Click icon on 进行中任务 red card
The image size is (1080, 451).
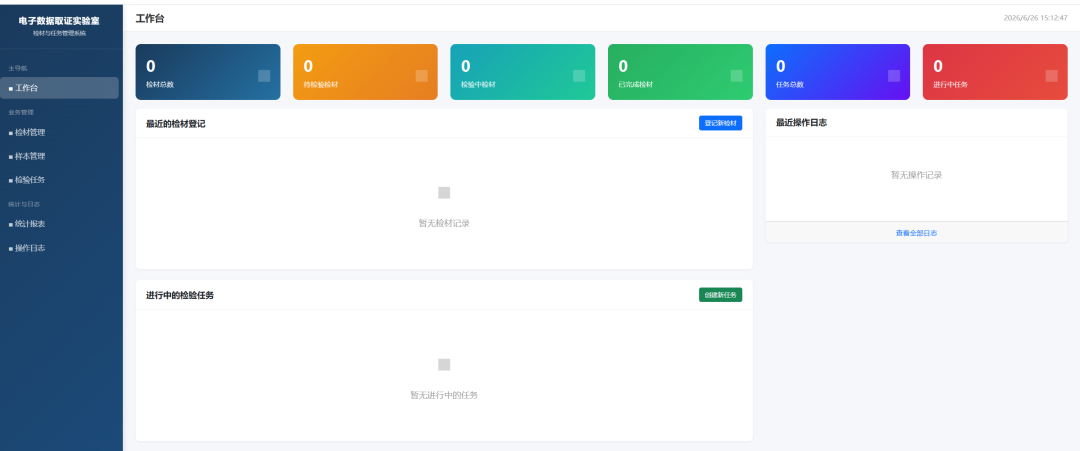[1051, 76]
